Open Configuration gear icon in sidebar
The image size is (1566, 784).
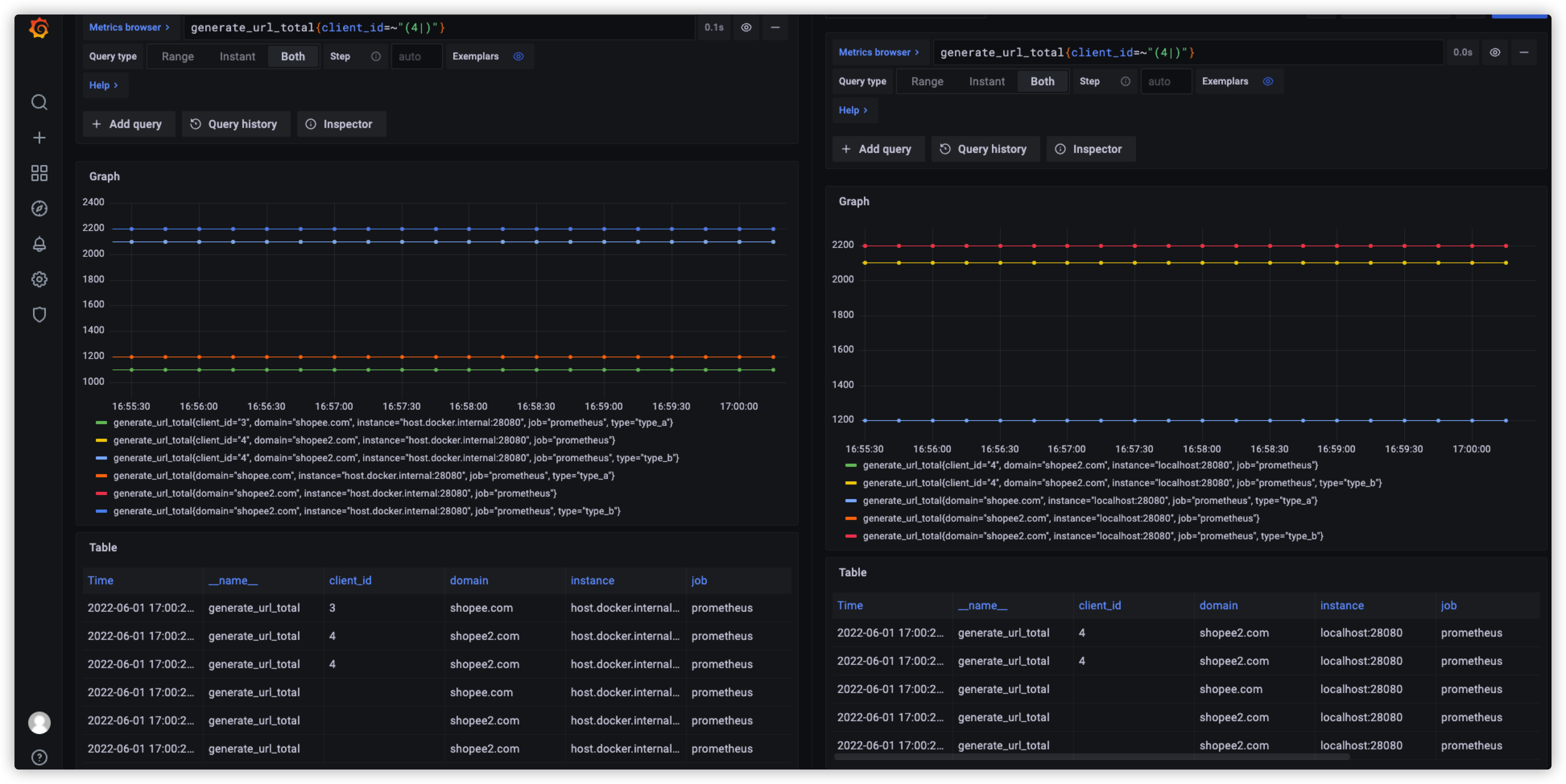pos(39,280)
